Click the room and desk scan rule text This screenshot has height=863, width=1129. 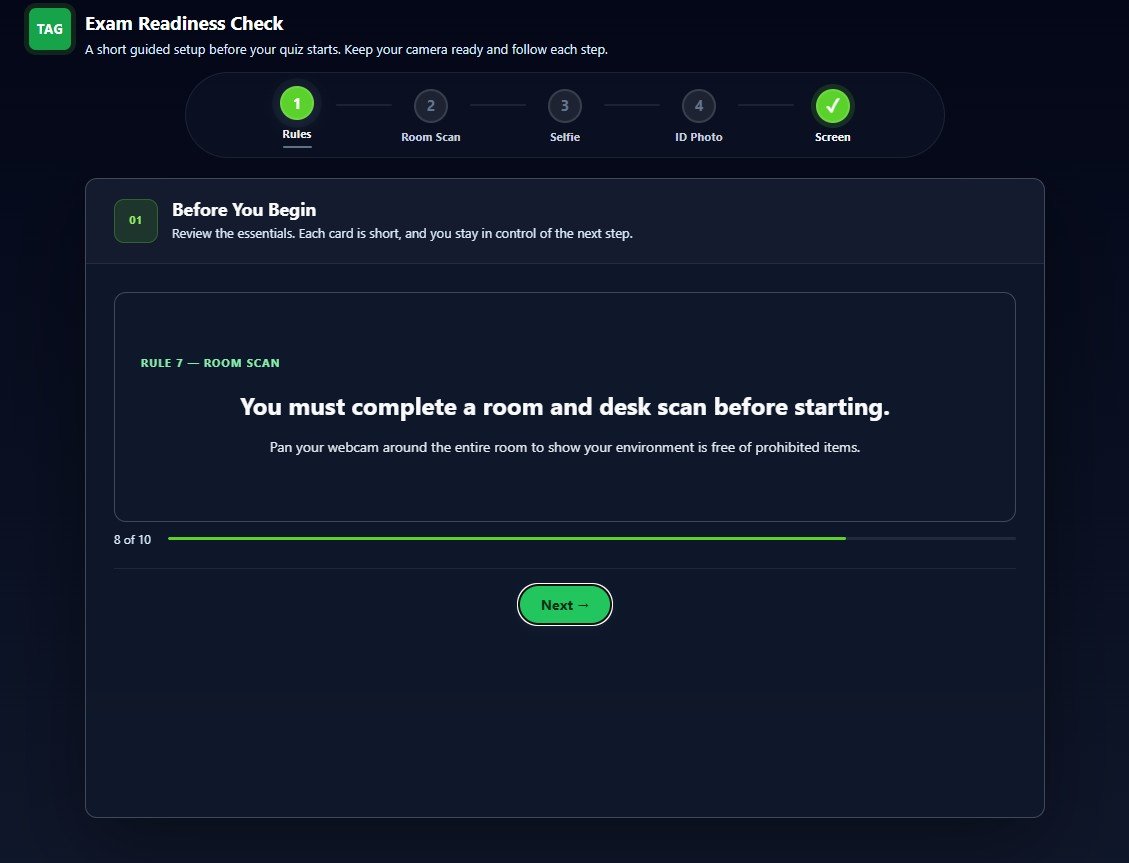[x=564, y=407]
